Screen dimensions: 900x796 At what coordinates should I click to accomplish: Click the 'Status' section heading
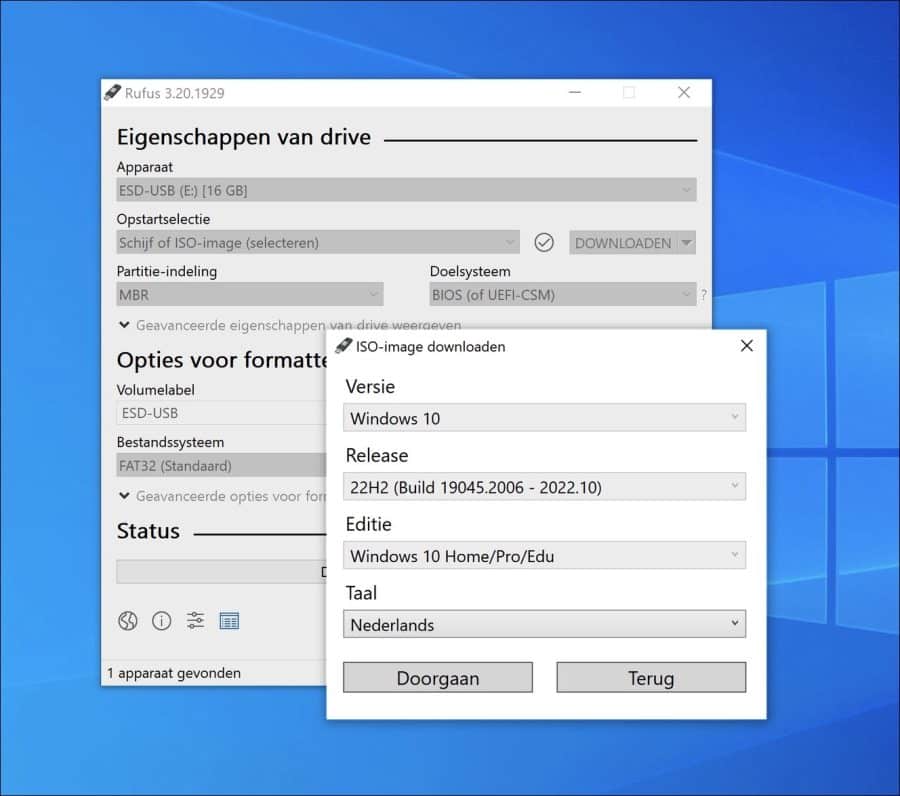[148, 531]
